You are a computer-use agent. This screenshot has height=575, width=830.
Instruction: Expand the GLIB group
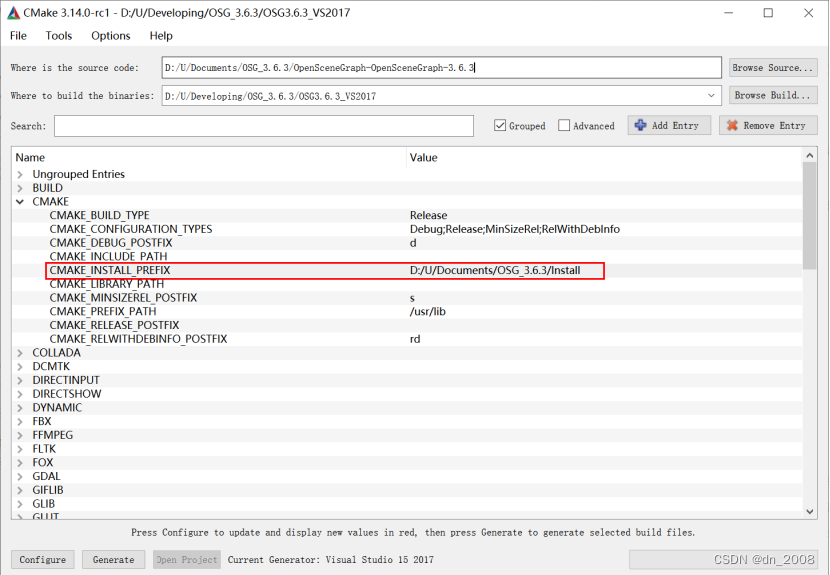coord(20,505)
